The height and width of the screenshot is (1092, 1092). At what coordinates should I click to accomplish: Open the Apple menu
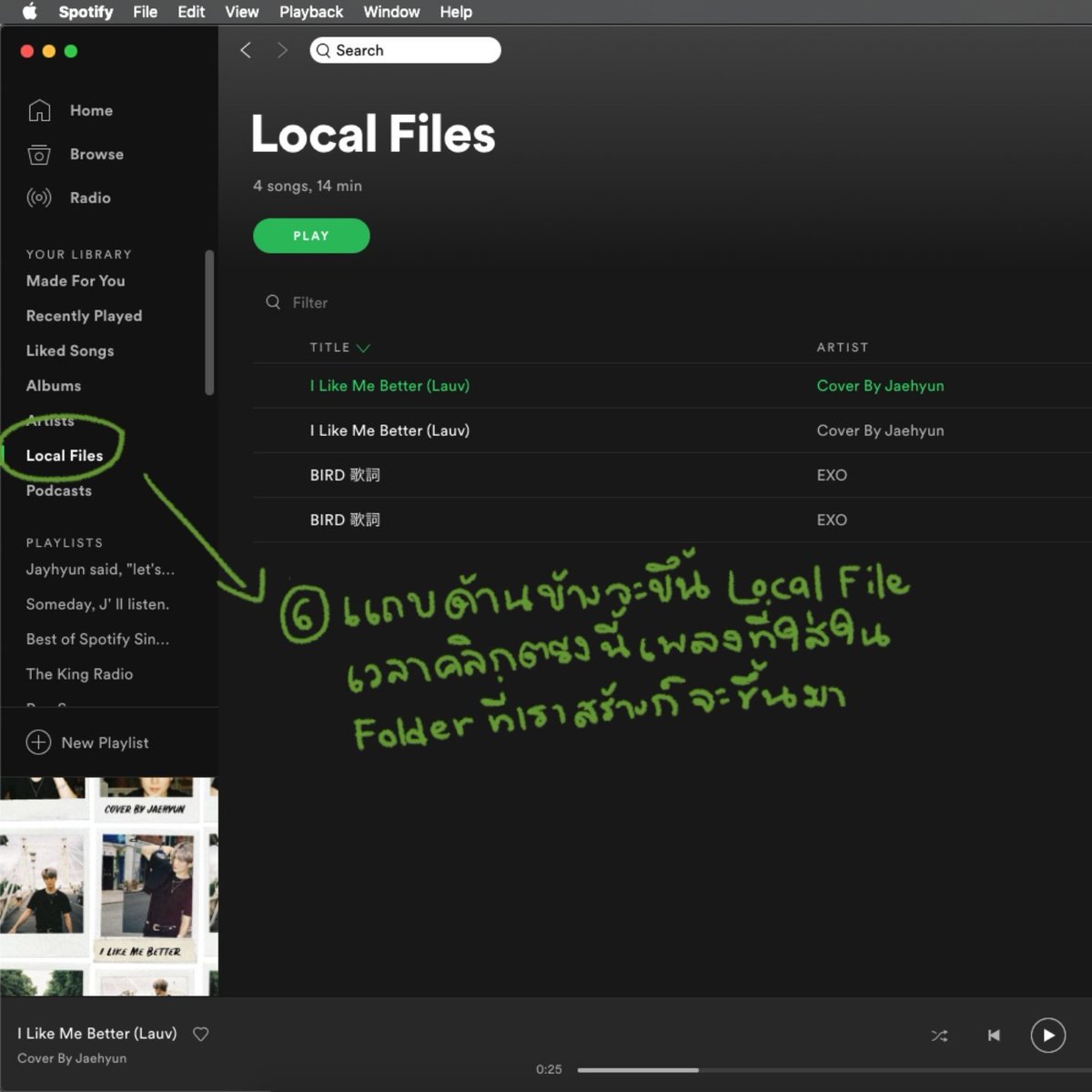[29, 11]
